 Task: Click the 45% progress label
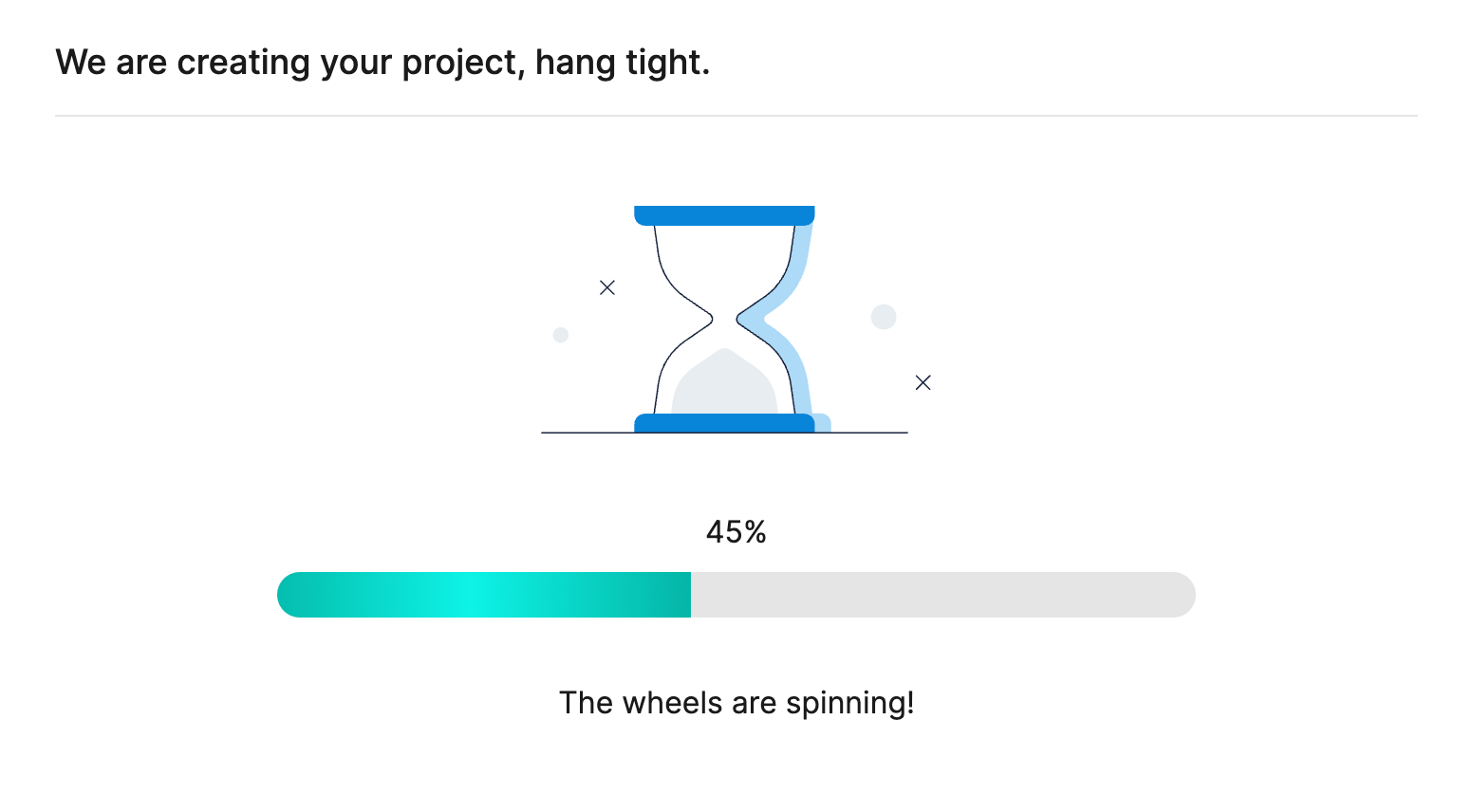click(736, 532)
